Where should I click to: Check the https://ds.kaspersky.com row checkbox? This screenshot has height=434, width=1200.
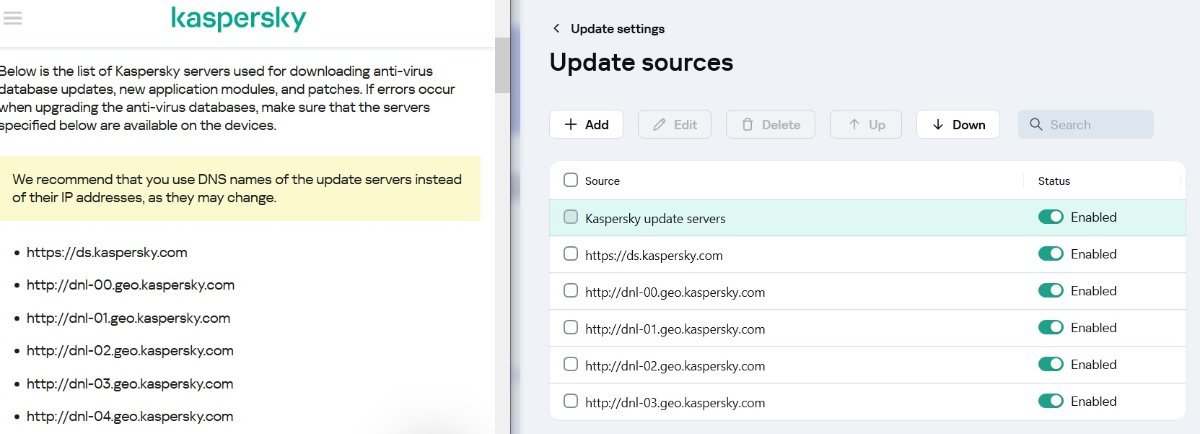[571, 254]
